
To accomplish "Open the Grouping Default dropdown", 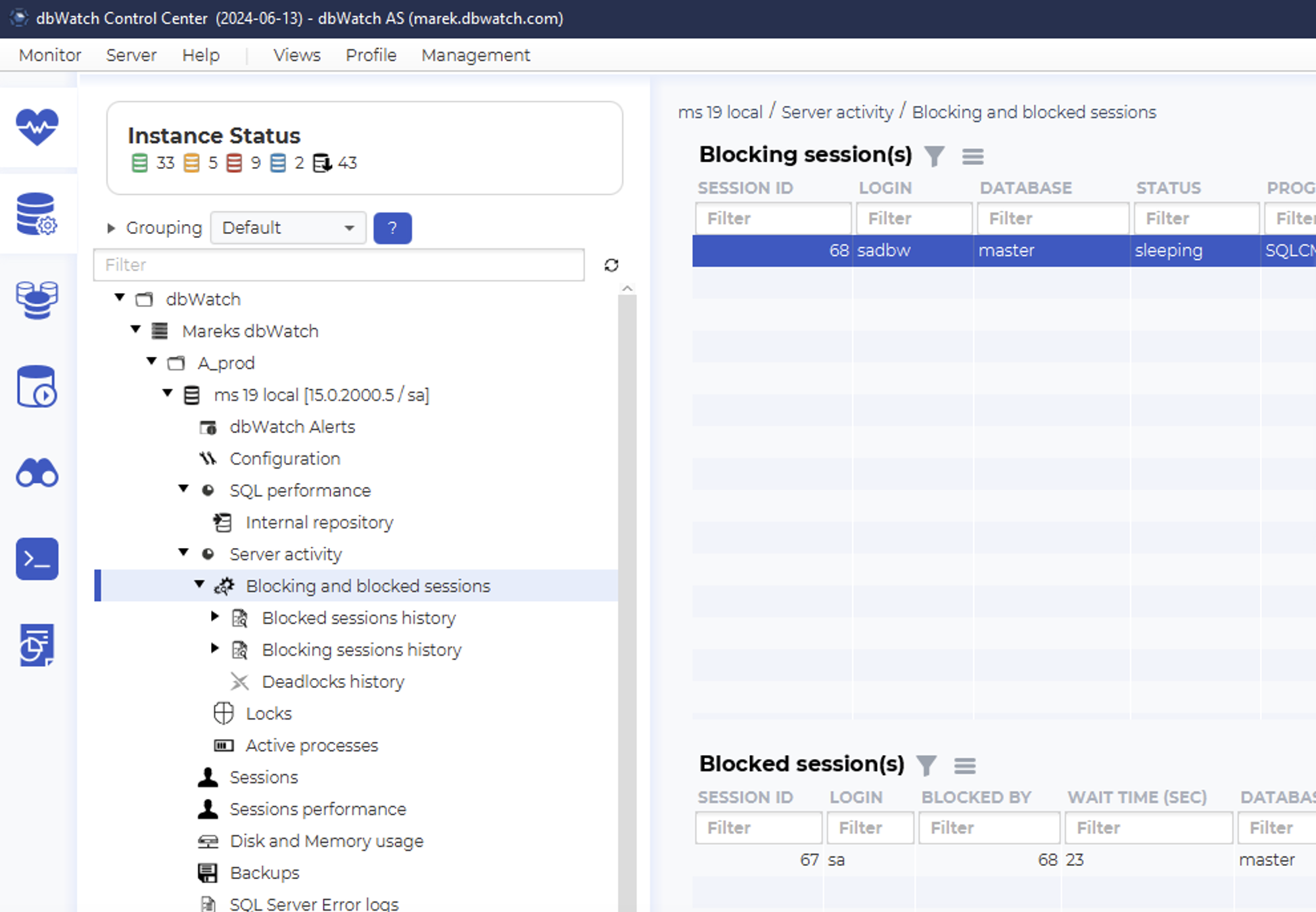I will 287,228.
